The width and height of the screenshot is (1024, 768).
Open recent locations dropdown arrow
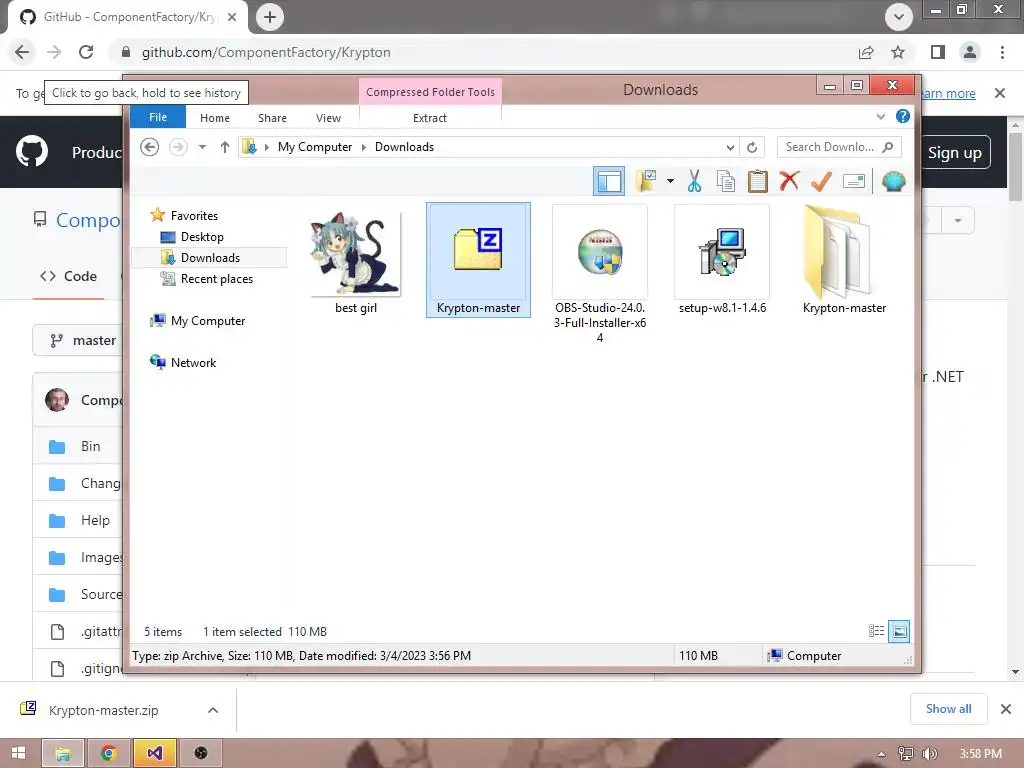tap(202, 147)
